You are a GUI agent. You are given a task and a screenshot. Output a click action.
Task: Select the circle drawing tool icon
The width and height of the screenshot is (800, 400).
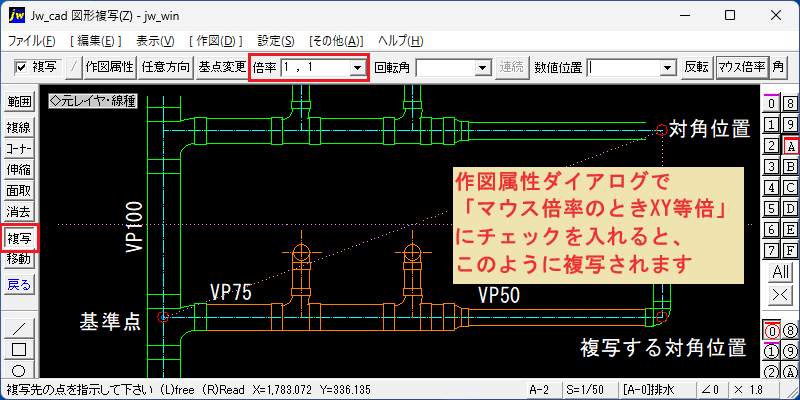click(x=18, y=371)
